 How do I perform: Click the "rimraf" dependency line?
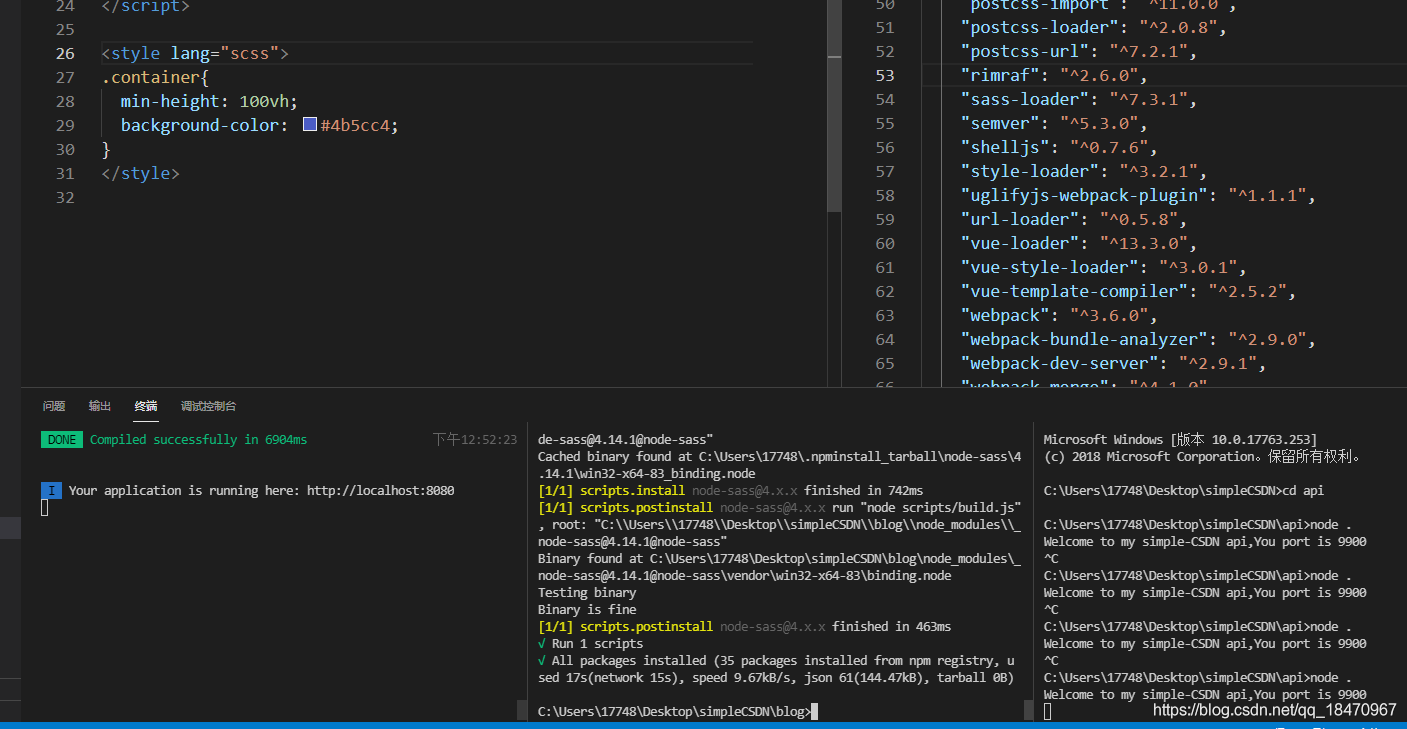pos(1053,75)
